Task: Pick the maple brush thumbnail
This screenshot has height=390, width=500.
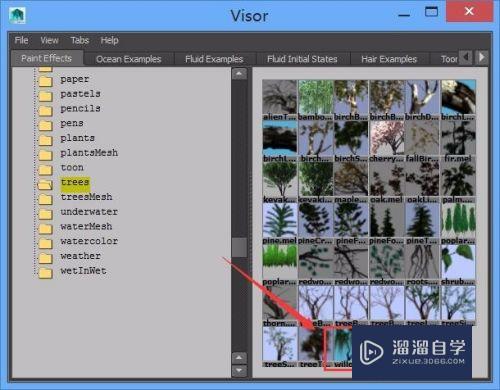Action: click(351, 179)
